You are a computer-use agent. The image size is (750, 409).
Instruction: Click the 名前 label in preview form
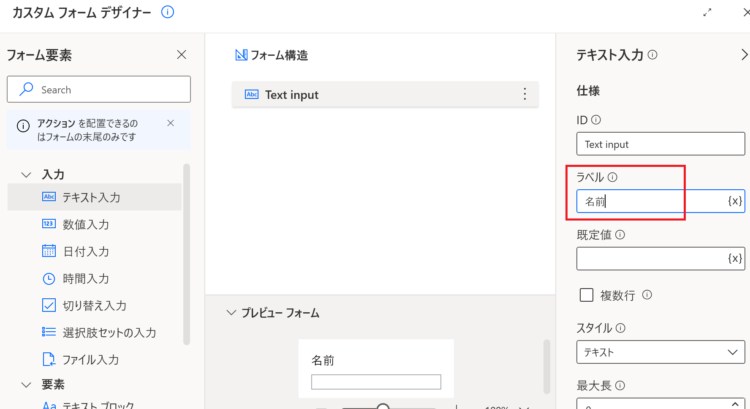coord(322,360)
